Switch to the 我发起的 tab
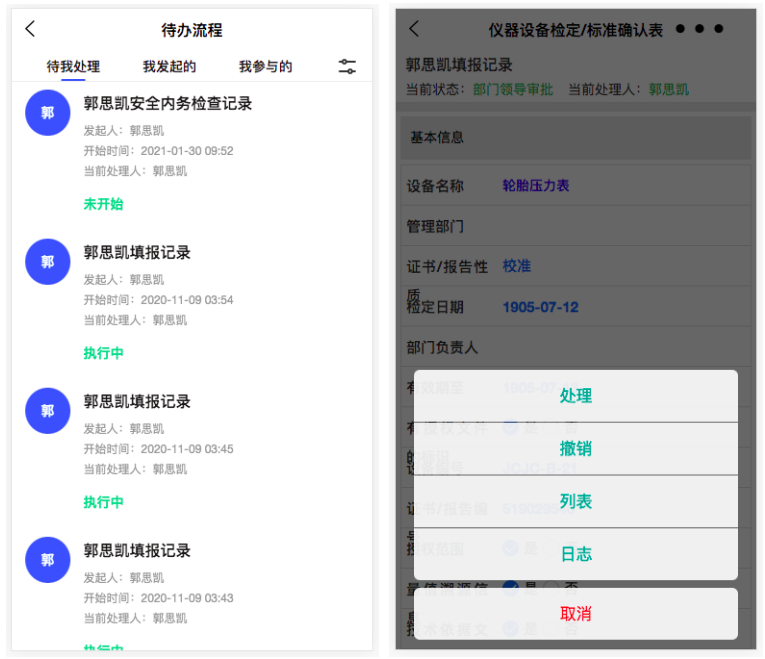Screen dimensions: 765x659 coord(169,67)
